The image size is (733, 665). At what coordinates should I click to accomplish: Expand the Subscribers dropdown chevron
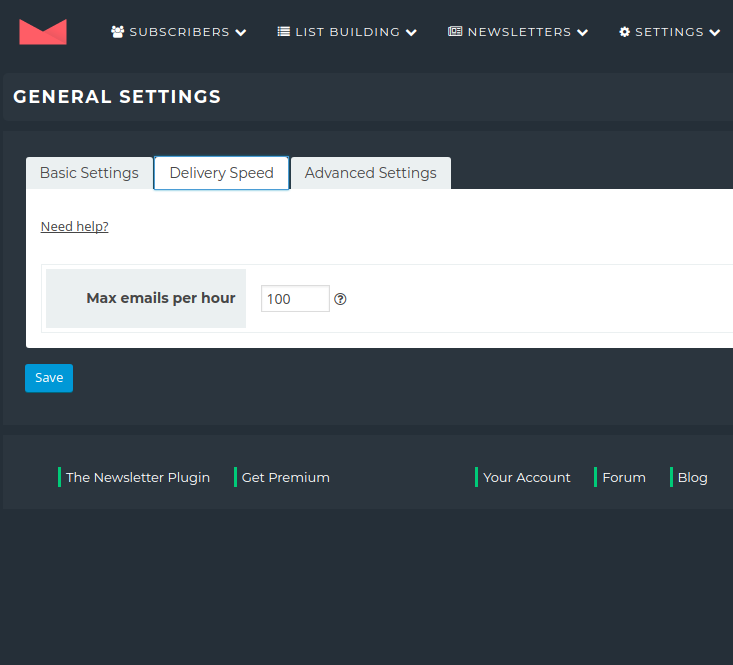tap(241, 32)
